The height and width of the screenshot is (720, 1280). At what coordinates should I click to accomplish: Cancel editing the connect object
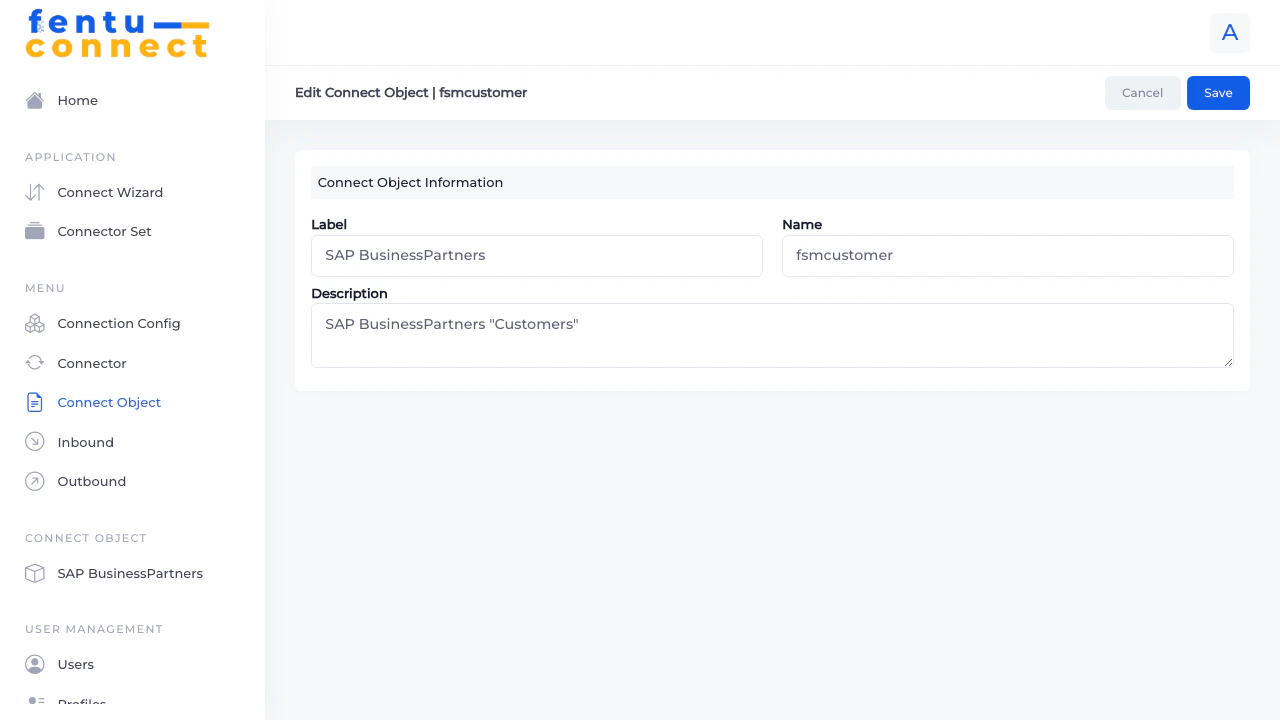(x=1142, y=92)
